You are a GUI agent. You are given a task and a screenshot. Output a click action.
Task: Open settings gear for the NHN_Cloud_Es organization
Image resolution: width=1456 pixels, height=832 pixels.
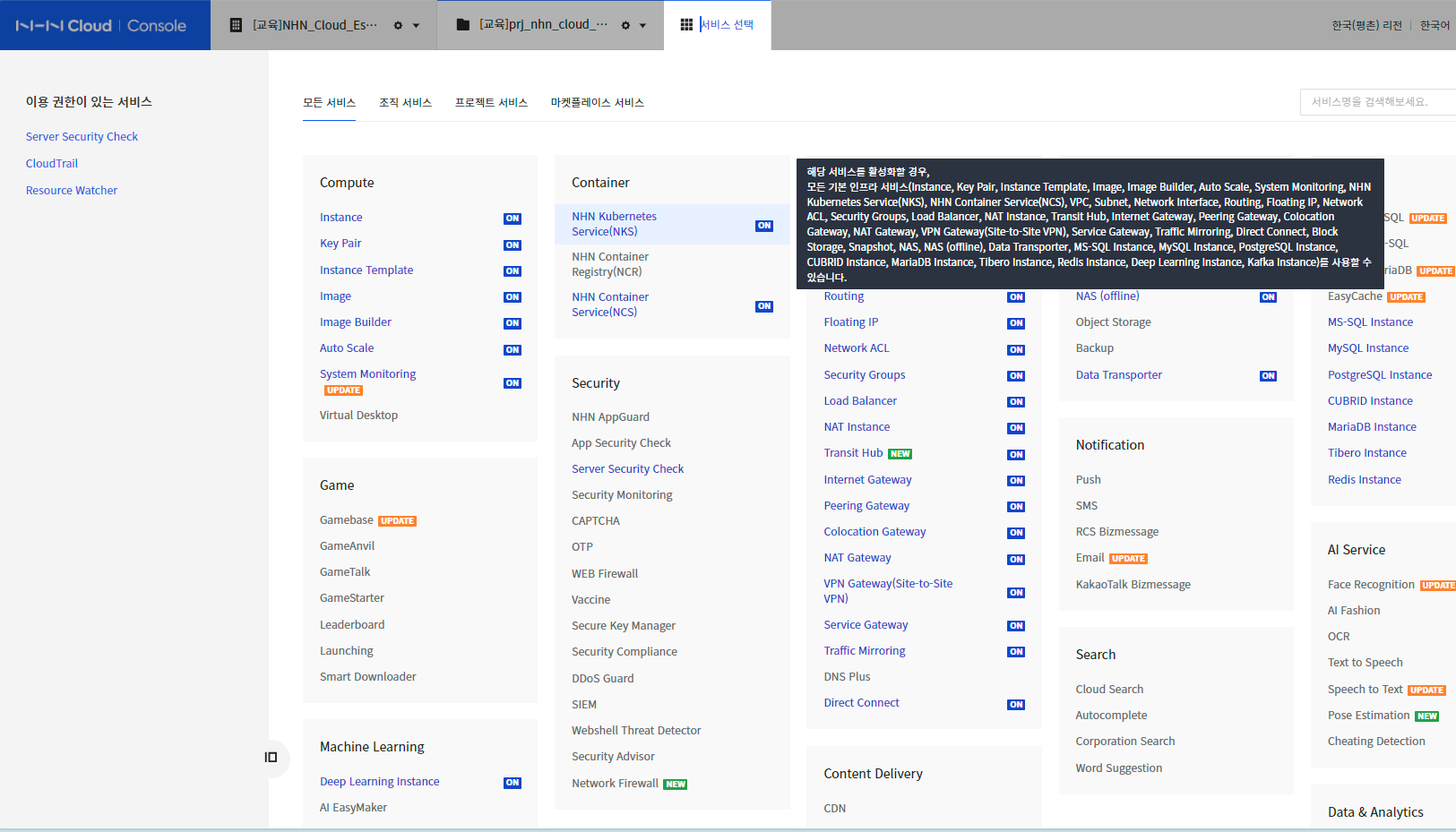[x=398, y=25]
